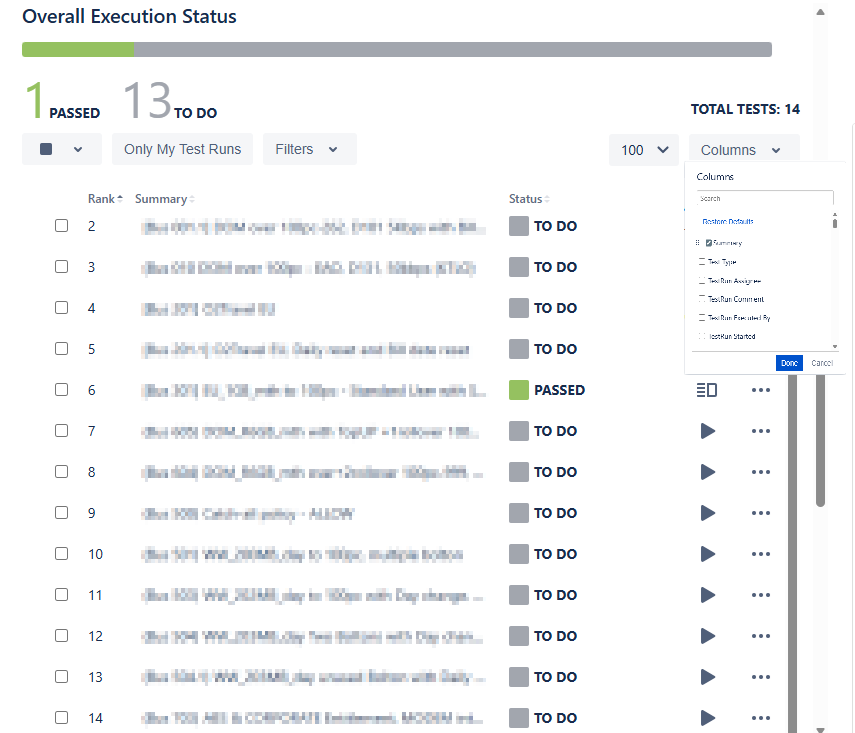Check the TestRun Assignee column option
Image resolution: width=855 pixels, height=733 pixels.
[703, 281]
